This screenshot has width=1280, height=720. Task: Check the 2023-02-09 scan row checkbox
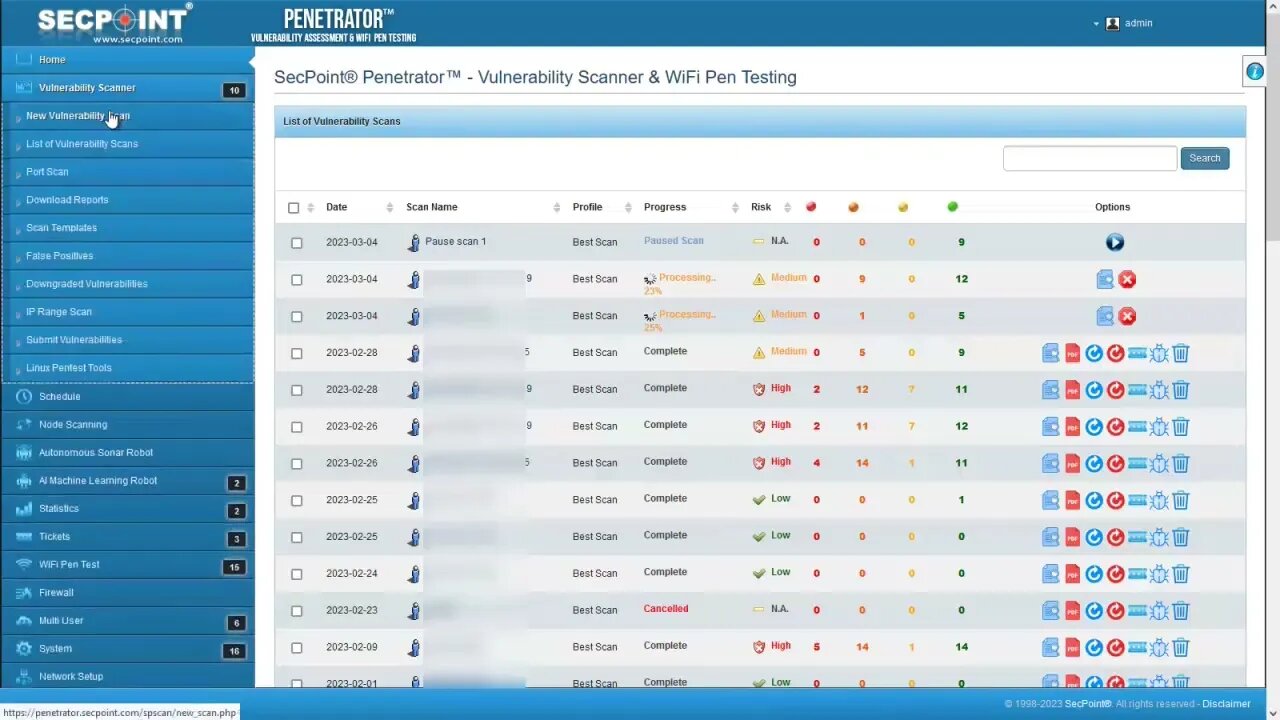[296, 648]
